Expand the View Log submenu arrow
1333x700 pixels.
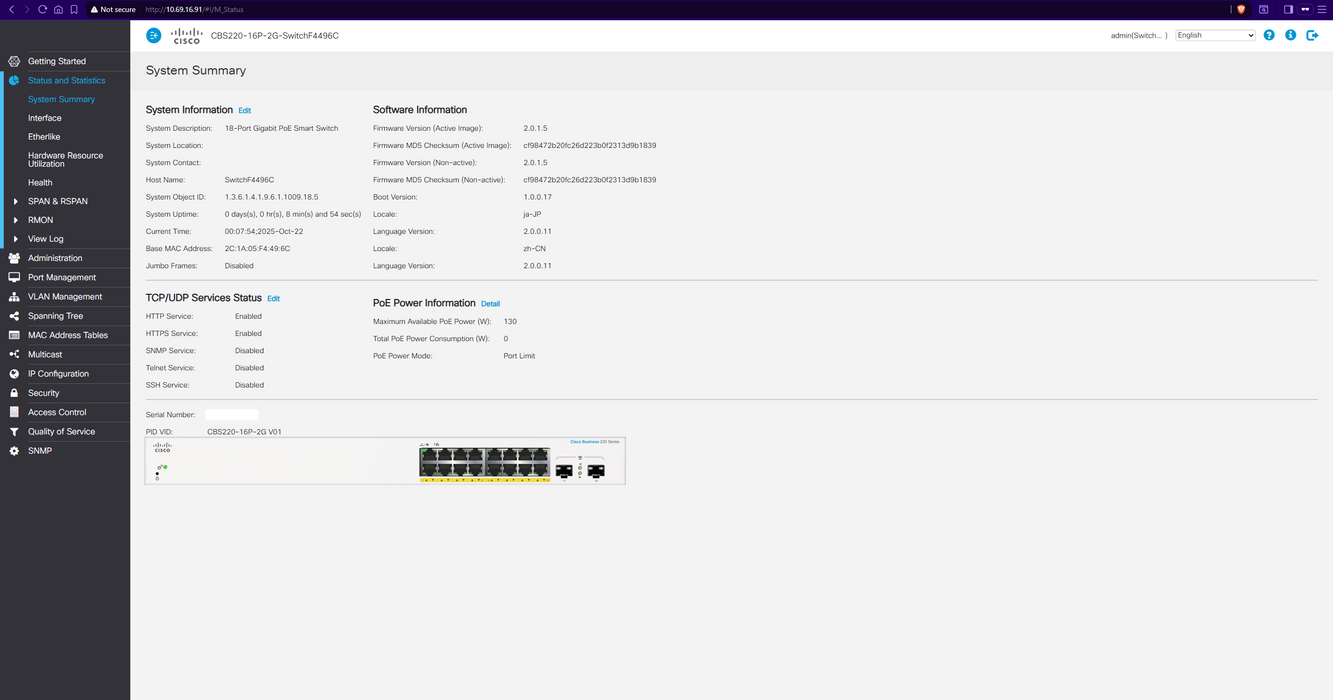[16, 239]
